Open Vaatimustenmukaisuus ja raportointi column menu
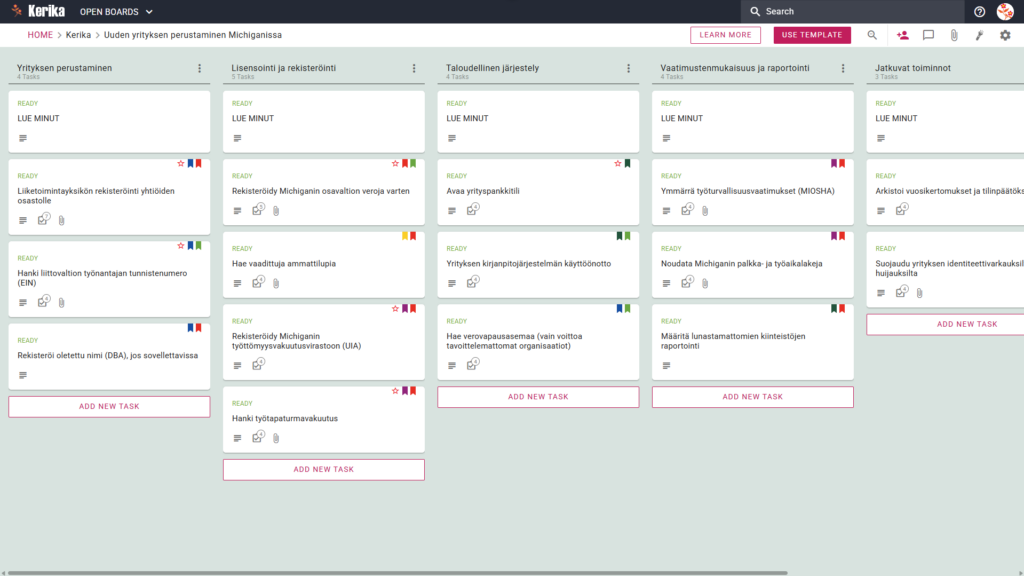This screenshot has height=576, width=1024. 843,68
